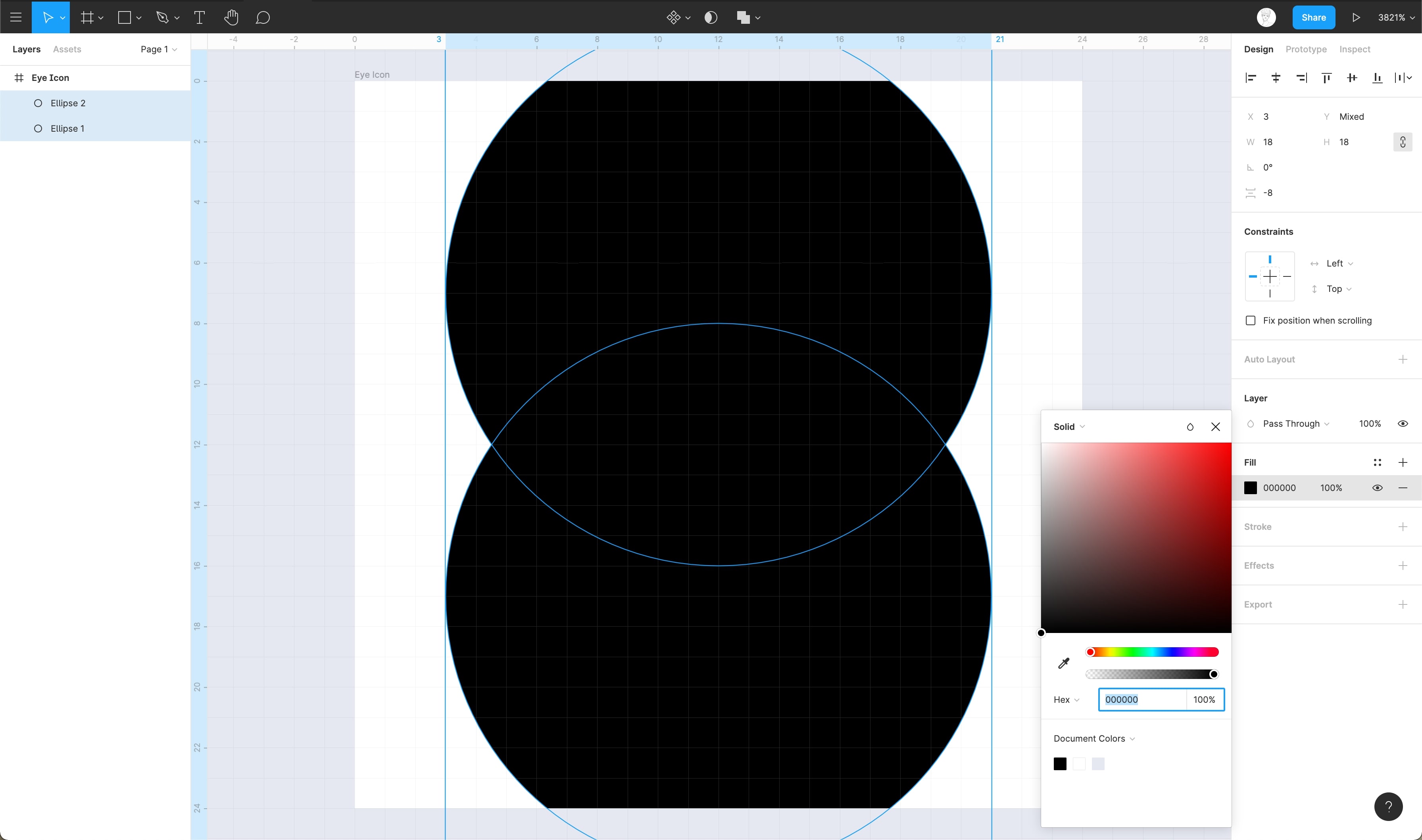Select the Hand tool

click(x=231, y=17)
